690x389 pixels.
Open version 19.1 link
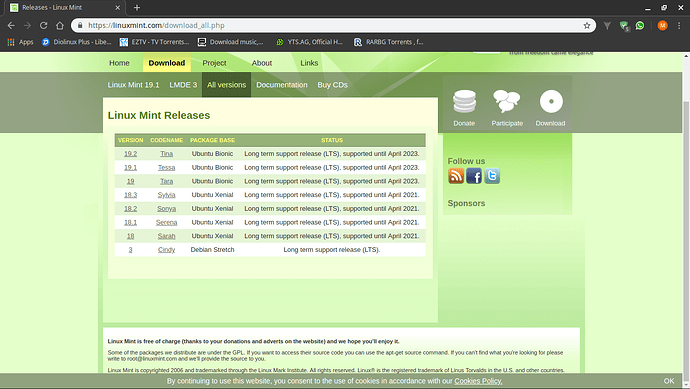point(130,167)
